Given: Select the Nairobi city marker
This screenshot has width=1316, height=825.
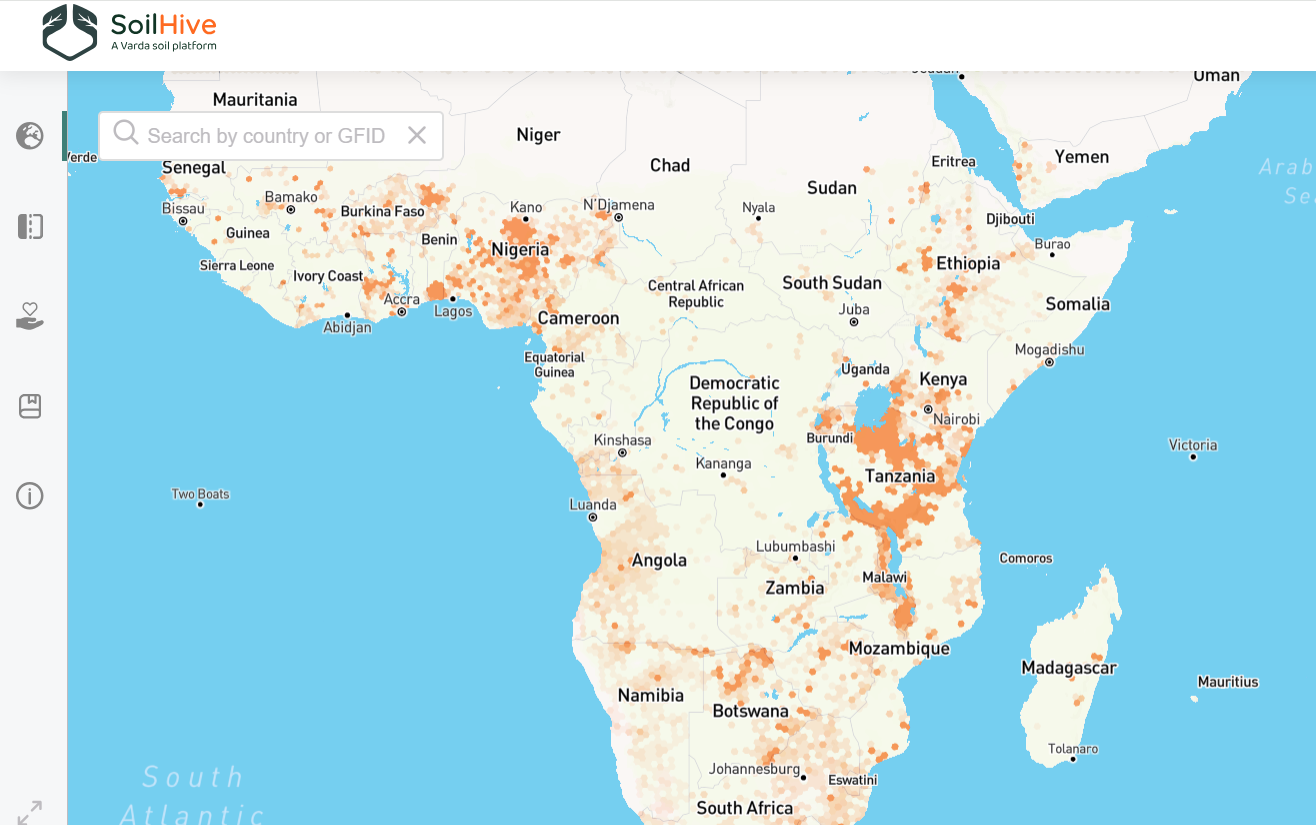Looking at the screenshot, I should [928, 409].
